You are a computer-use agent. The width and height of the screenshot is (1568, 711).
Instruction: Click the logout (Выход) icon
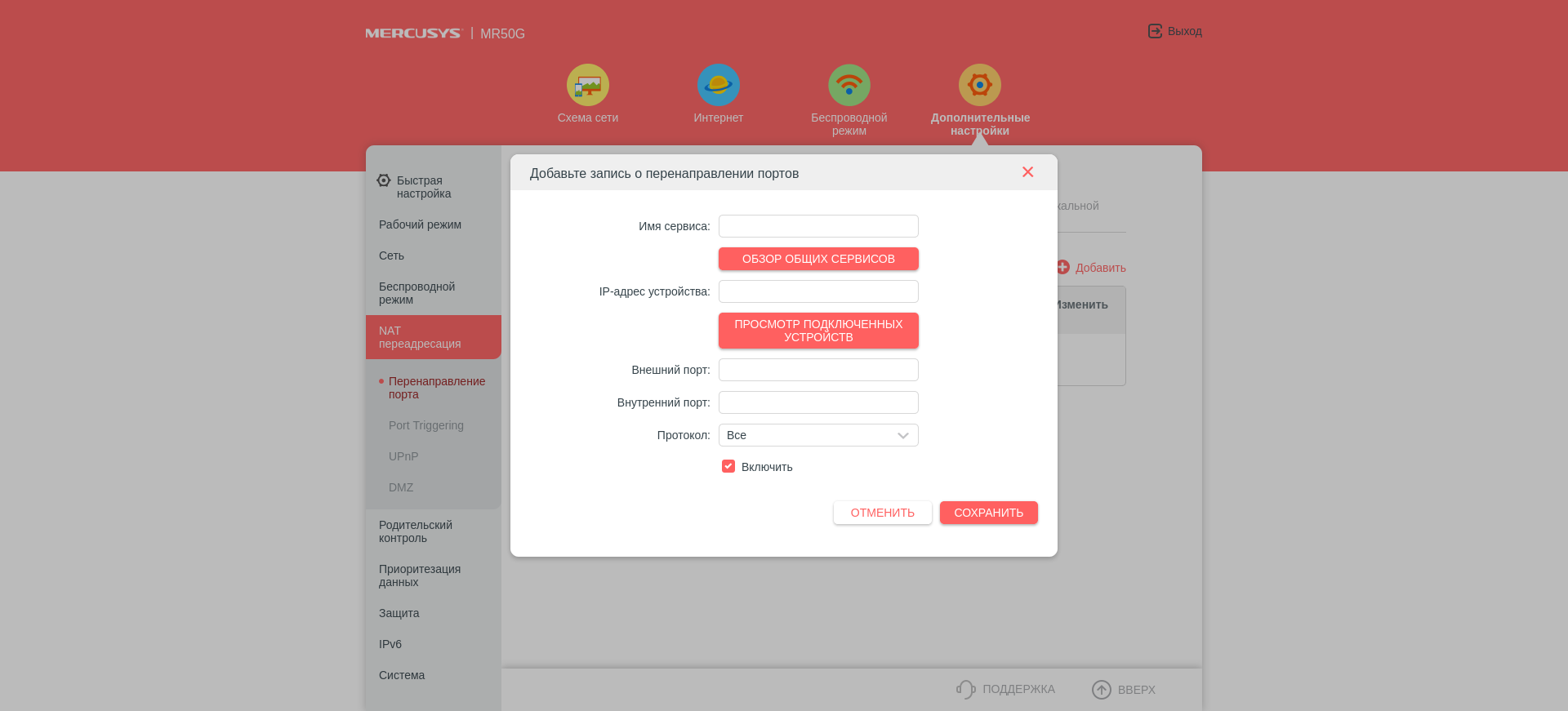tap(1155, 31)
